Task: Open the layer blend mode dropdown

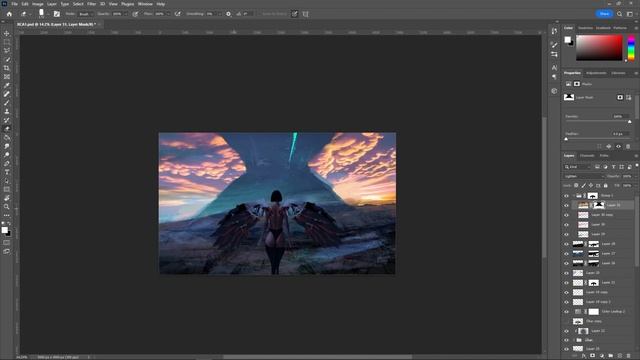Action: tap(584, 176)
